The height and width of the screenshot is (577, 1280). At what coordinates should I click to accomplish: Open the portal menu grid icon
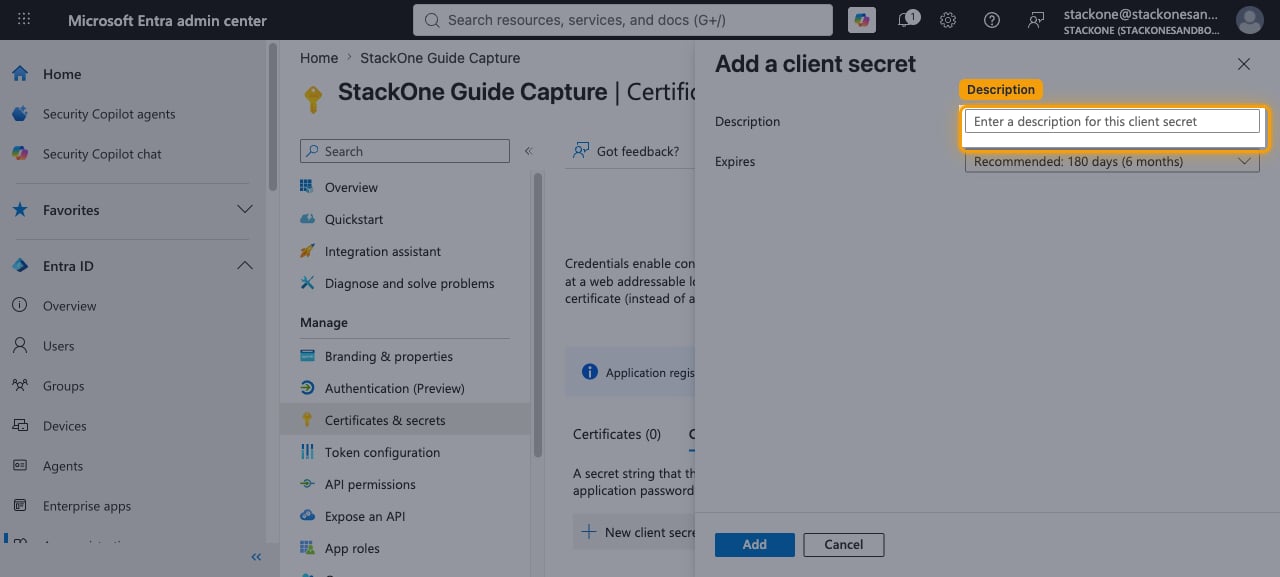coord(24,20)
